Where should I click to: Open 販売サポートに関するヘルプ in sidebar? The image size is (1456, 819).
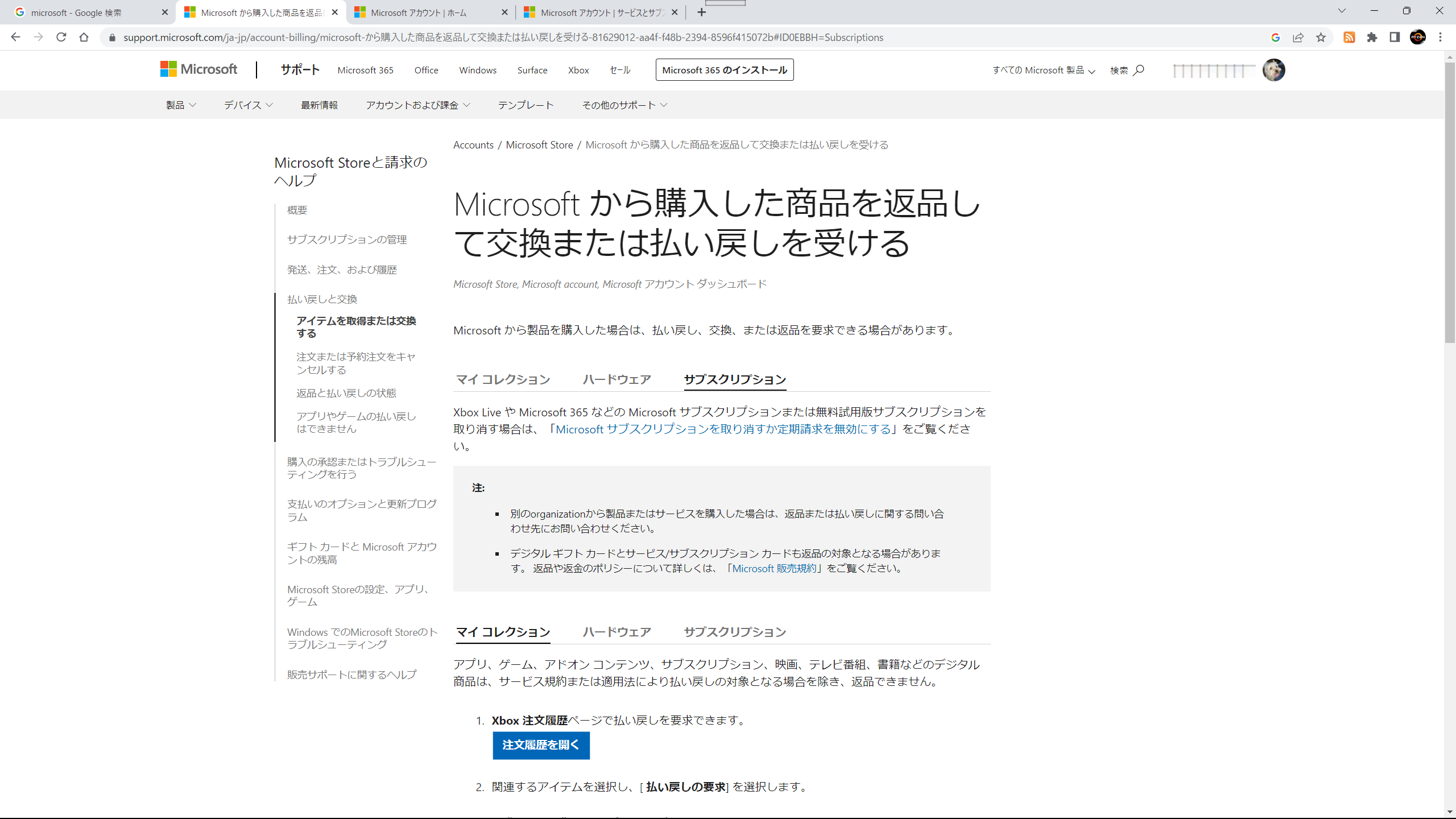[x=351, y=675]
